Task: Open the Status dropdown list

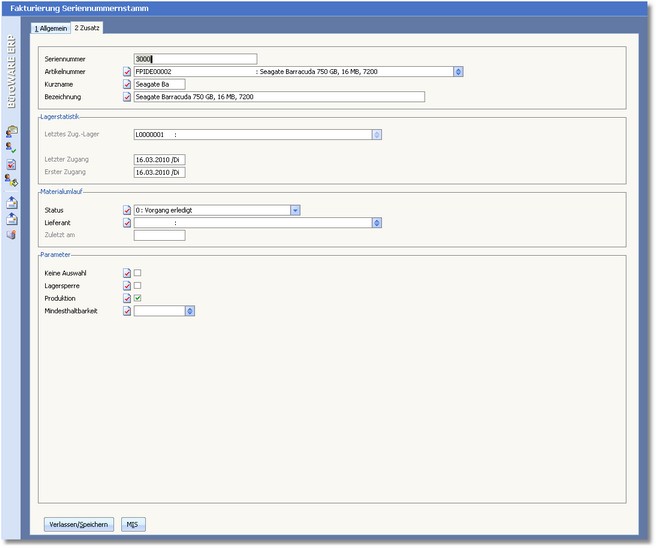Action: click(x=295, y=211)
